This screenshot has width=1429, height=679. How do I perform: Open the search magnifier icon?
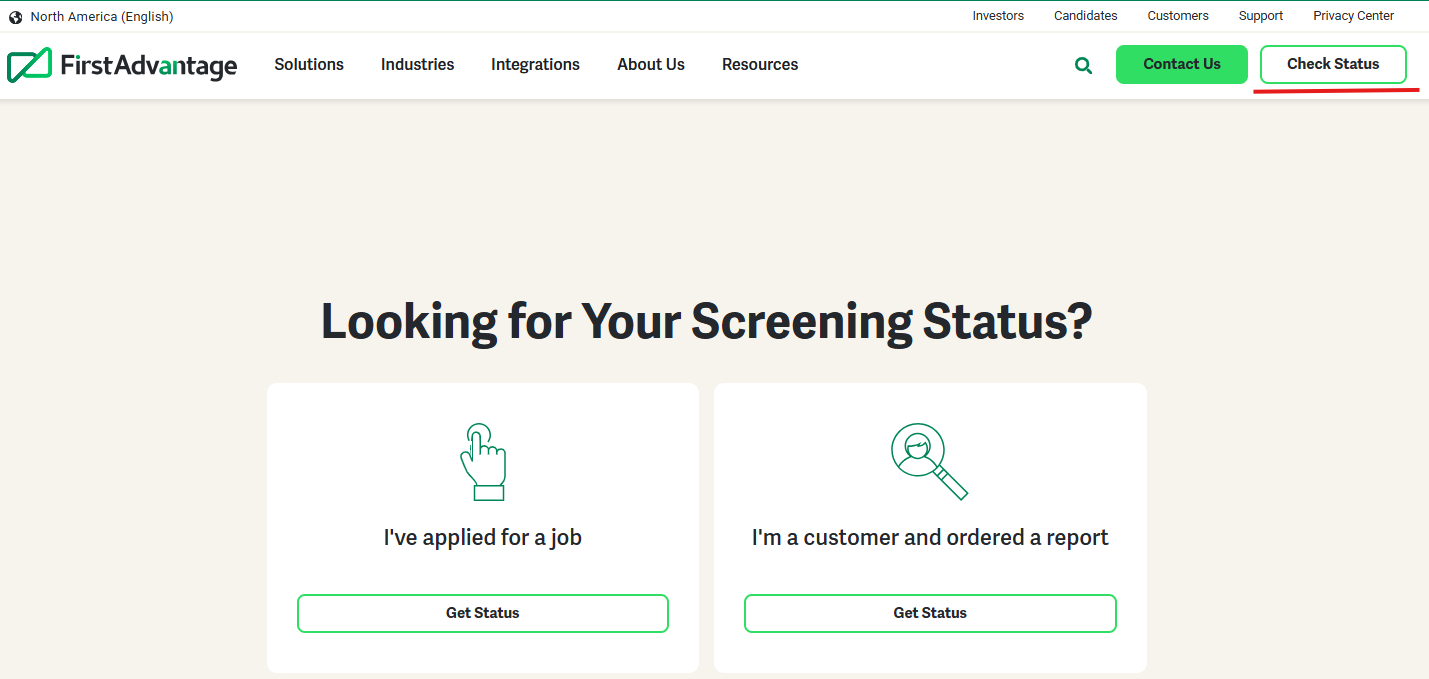1083,65
